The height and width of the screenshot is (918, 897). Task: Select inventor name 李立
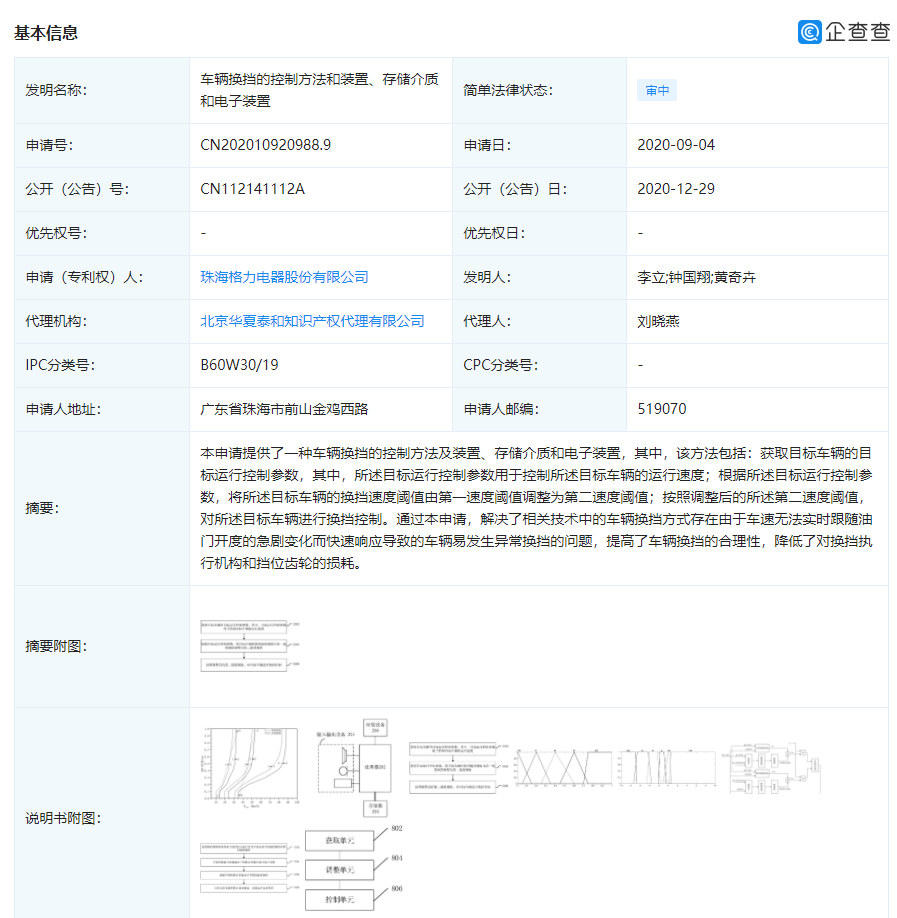coord(652,277)
